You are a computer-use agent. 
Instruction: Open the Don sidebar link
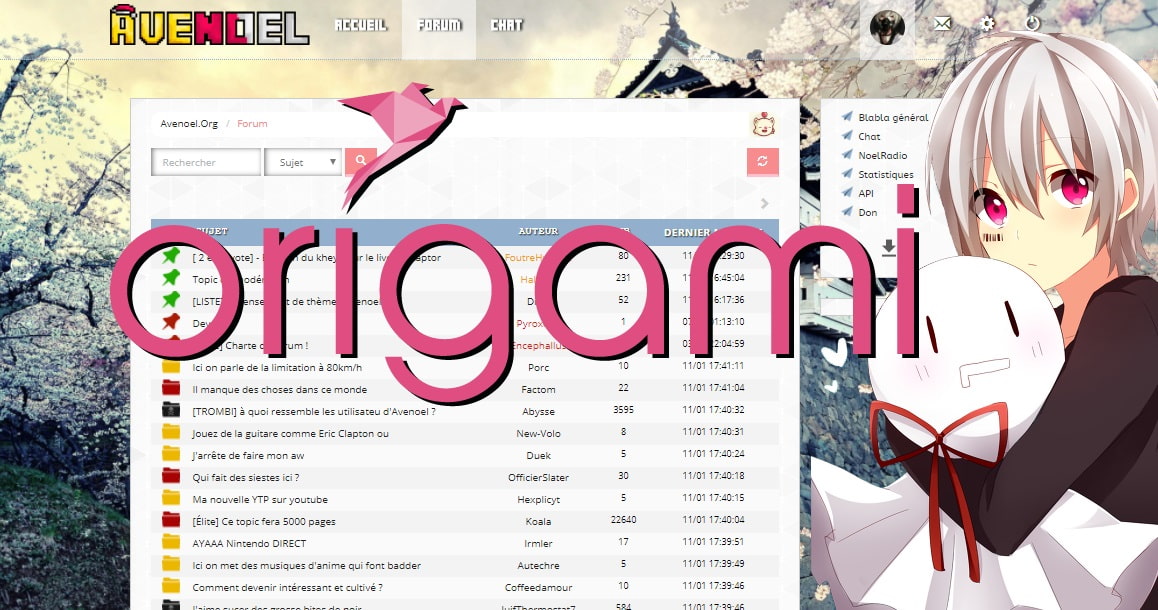868,212
